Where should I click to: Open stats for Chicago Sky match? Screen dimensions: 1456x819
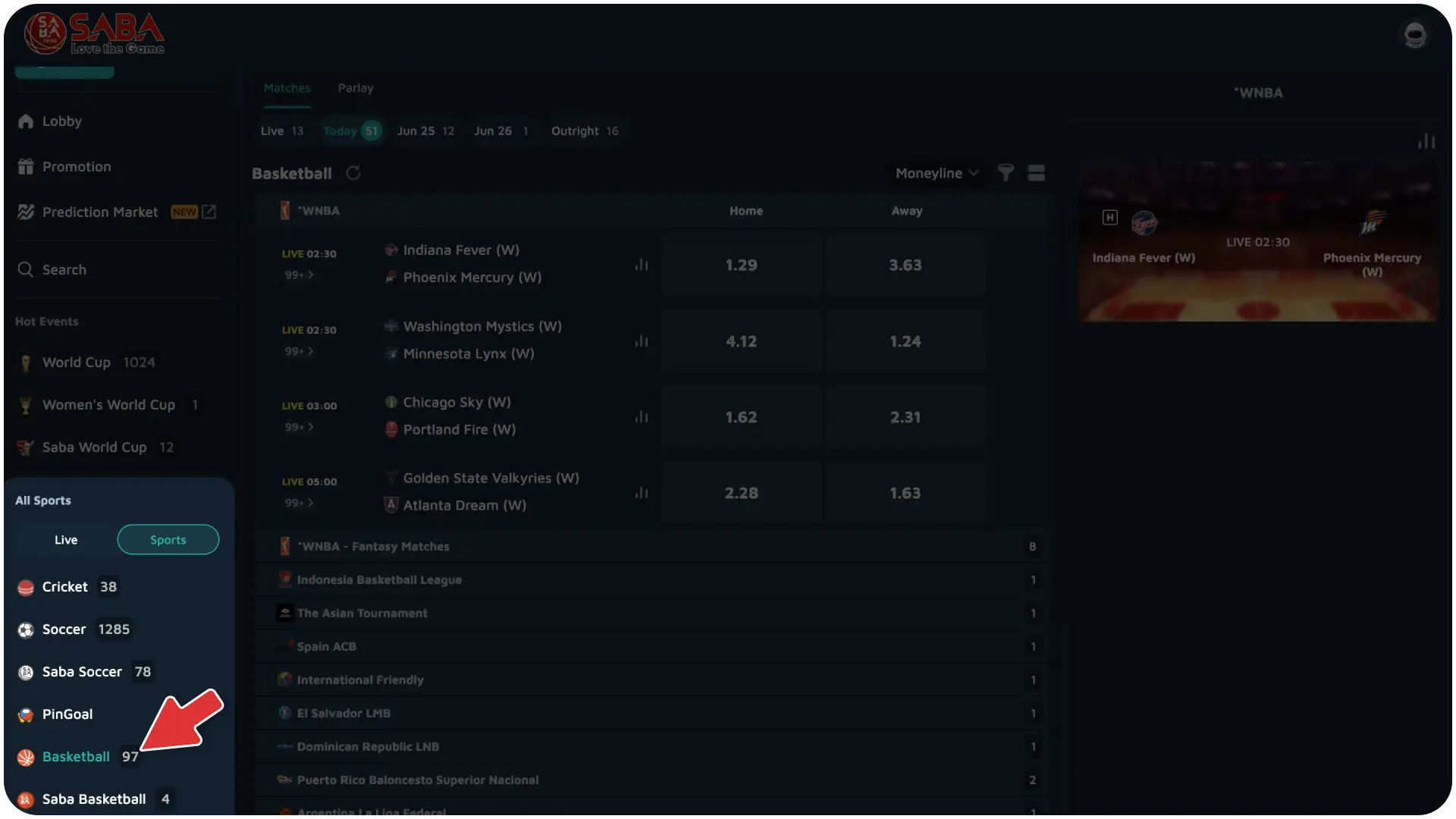(642, 417)
